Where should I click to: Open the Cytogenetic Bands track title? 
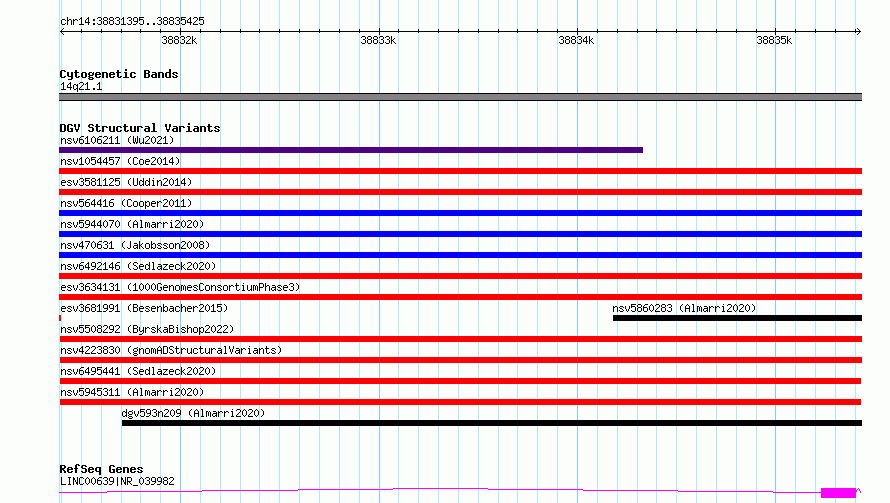coord(119,74)
